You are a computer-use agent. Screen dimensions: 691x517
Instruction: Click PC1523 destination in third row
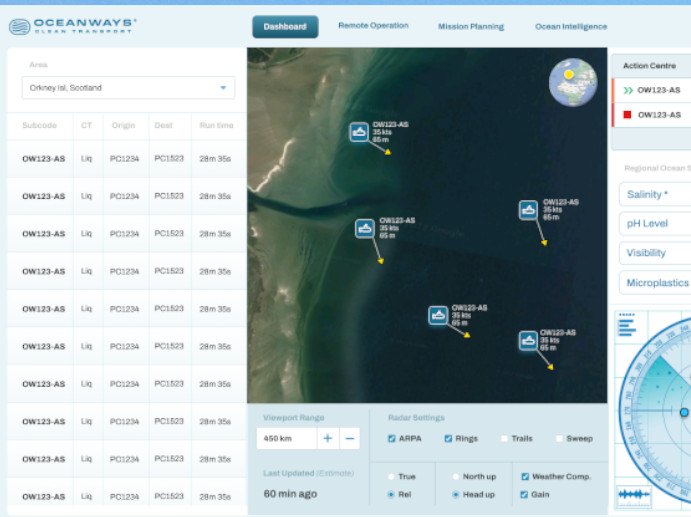[x=169, y=234]
